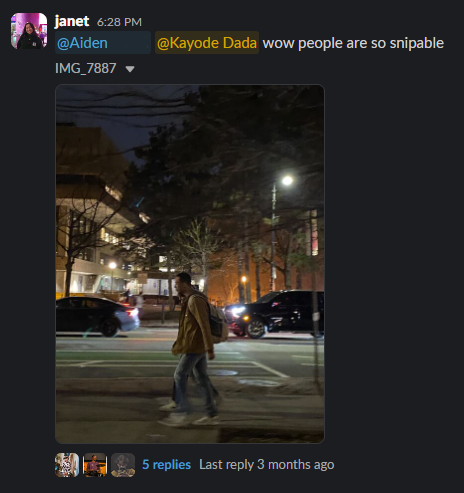The height and width of the screenshot is (493, 464).
Task: Click the walking man in the photo
Action: 193,348
